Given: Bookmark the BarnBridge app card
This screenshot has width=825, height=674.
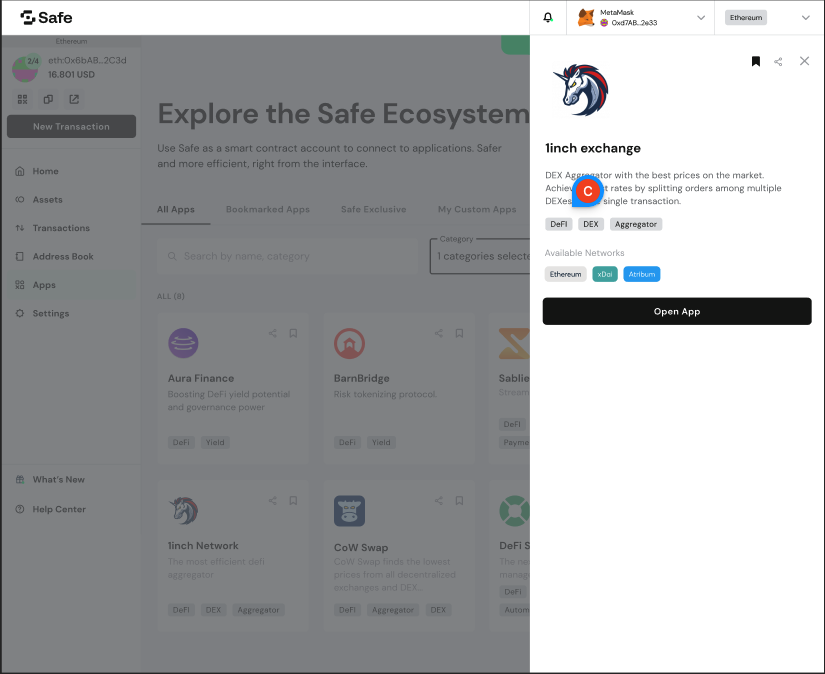Looking at the screenshot, I should click(459, 333).
